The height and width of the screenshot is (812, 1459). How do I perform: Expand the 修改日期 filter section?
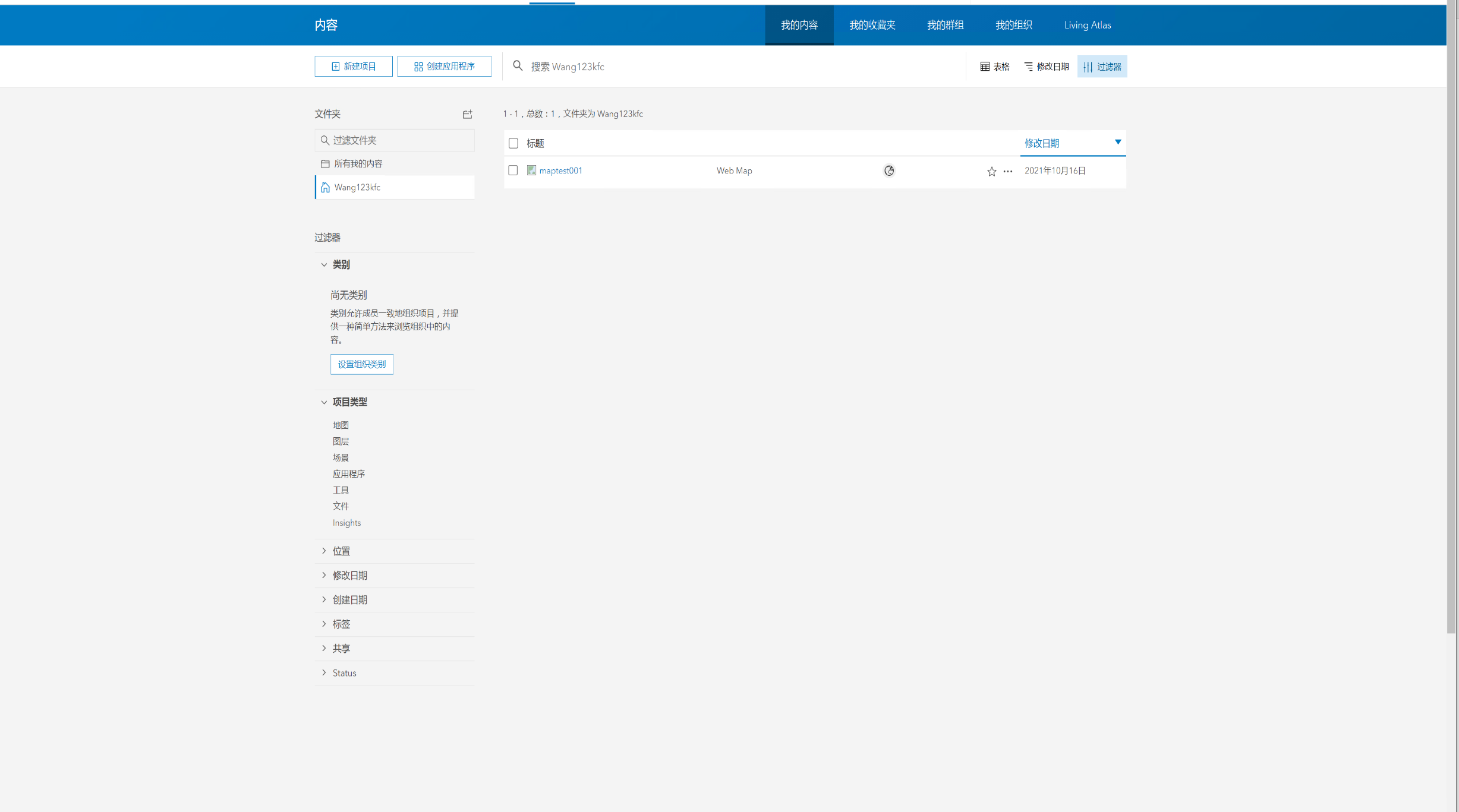(x=324, y=575)
